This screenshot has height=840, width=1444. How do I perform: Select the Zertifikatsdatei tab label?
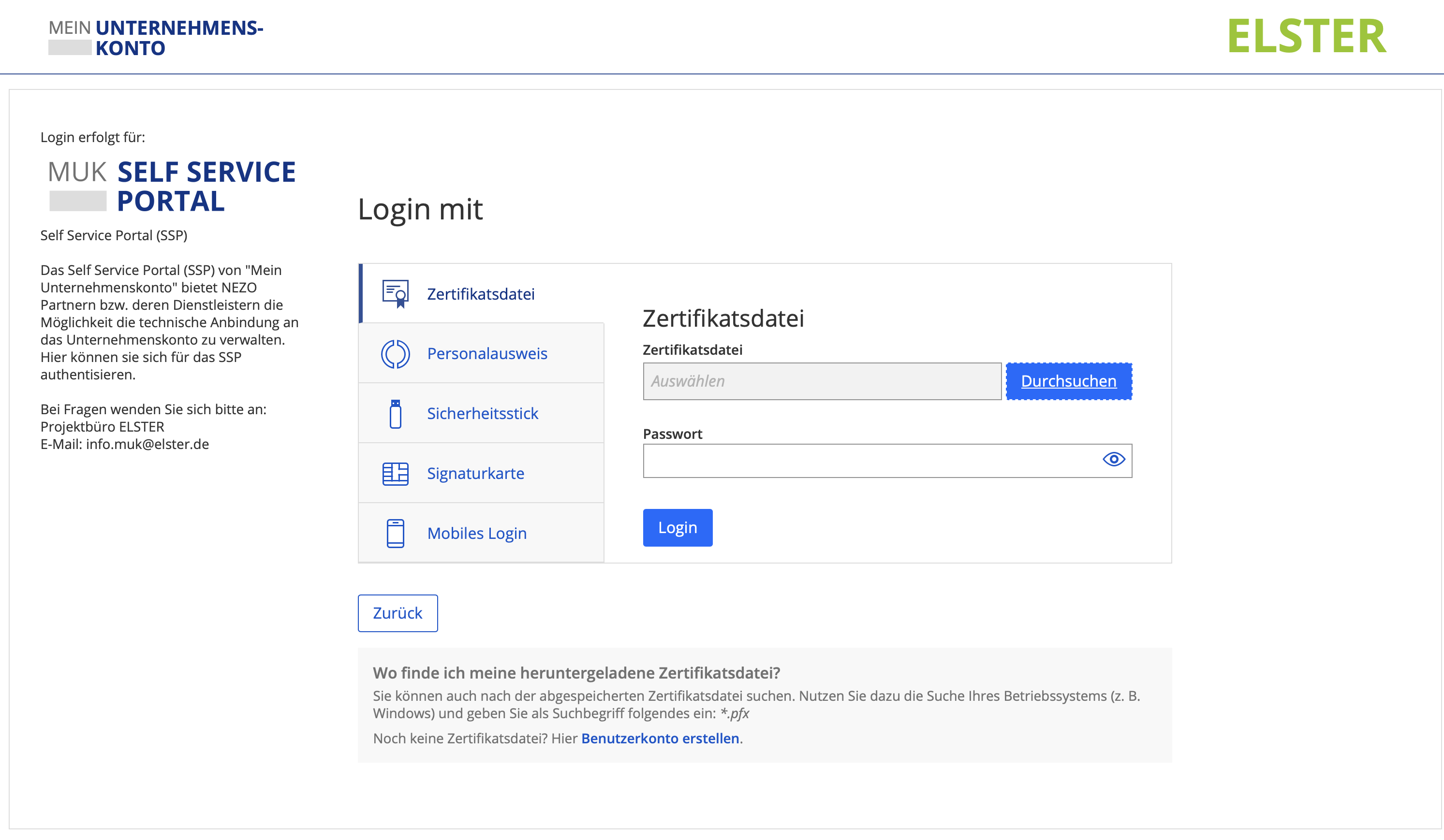coord(481,294)
